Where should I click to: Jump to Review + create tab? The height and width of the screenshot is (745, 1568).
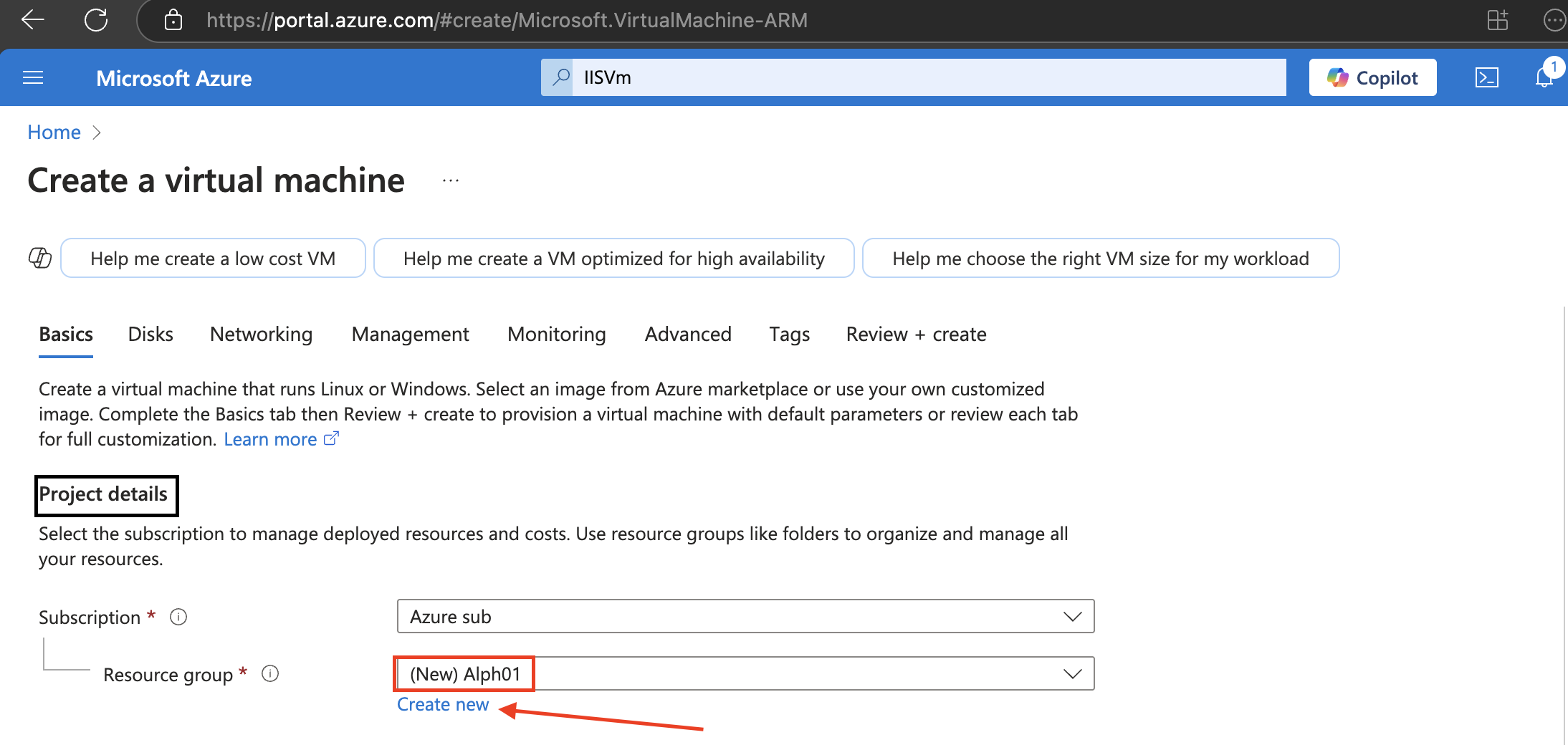tap(916, 335)
